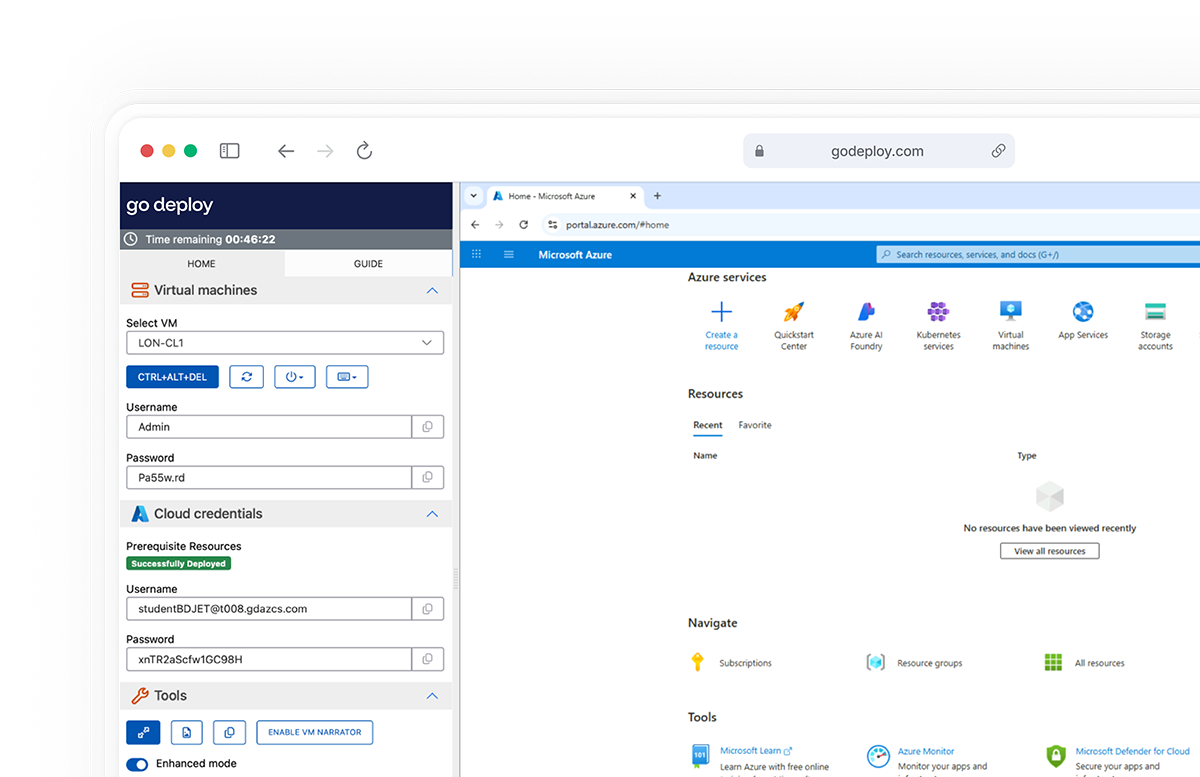Open the Microsoft Learn link
The image size is (1200, 777).
coord(755,751)
